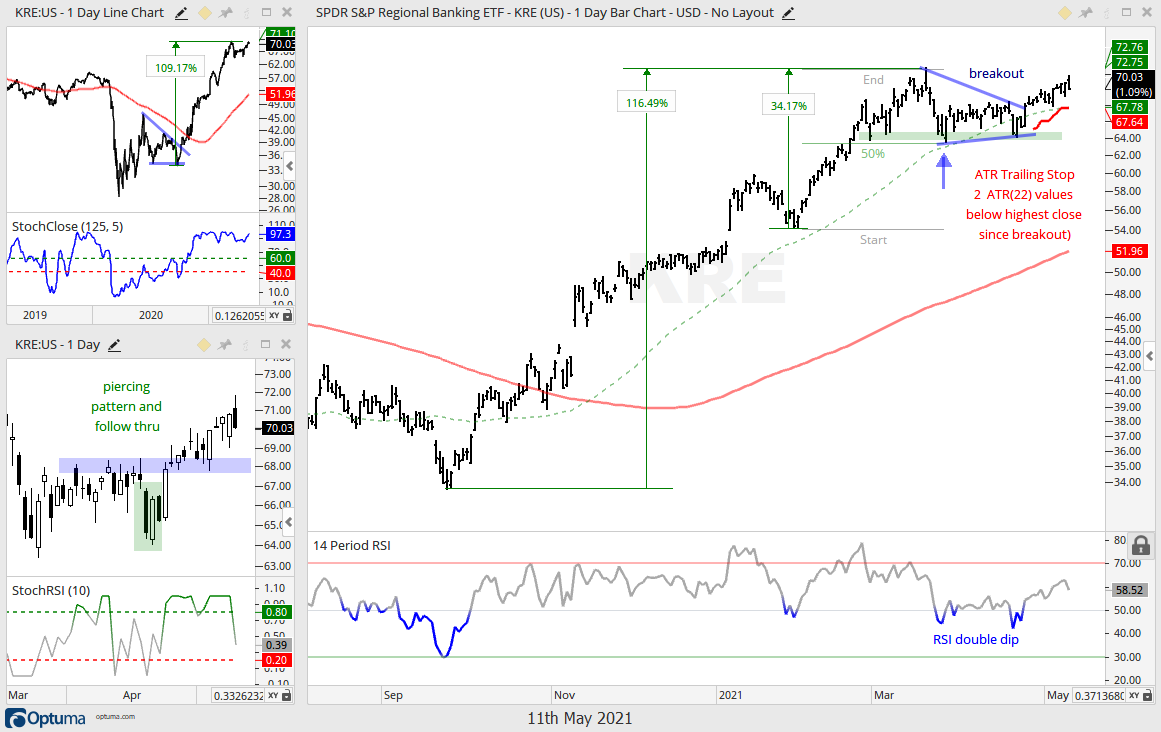The height and width of the screenshot is (732, 1161).
Task: Click faint linking icon in main bar chart header
Action: coord(1107,13)
